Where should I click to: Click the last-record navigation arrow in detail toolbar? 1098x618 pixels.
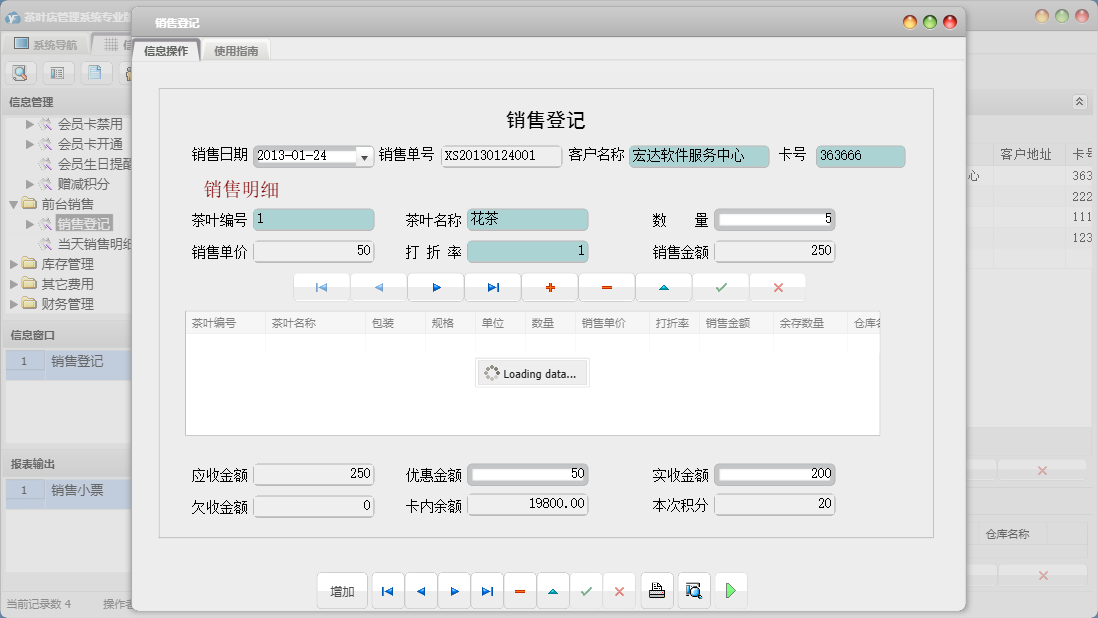point(495,288)
